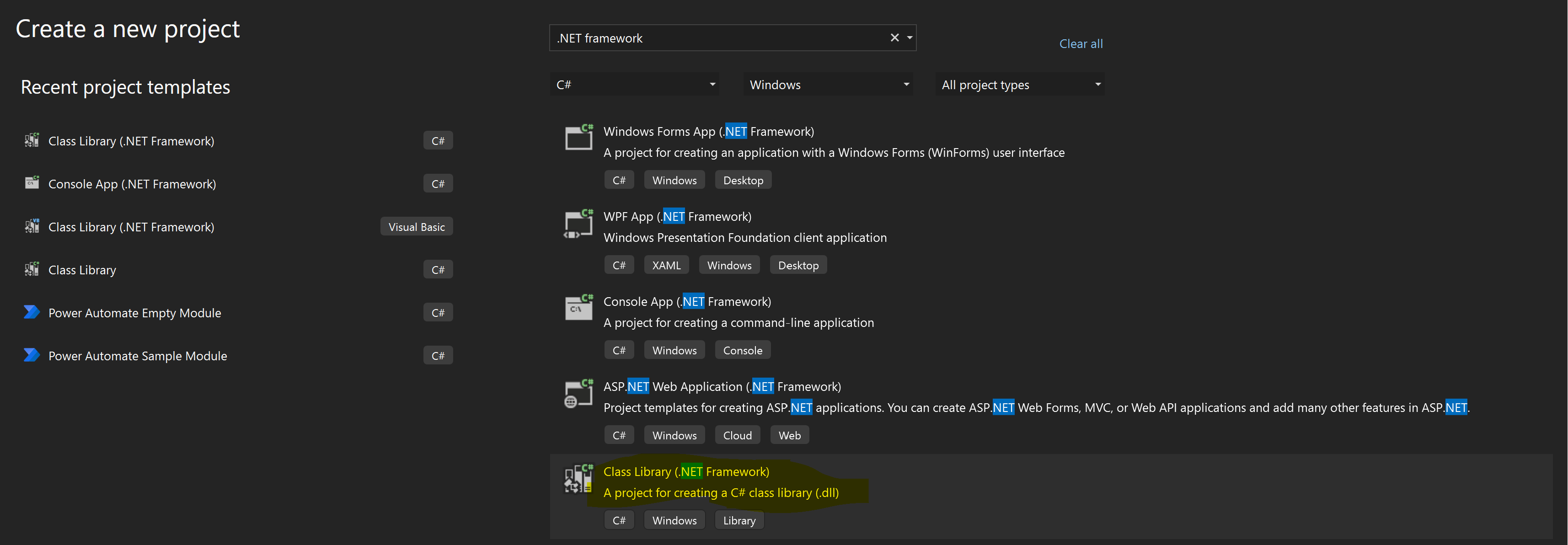Click Windows tag under Windows Forms App

[674, 180]
